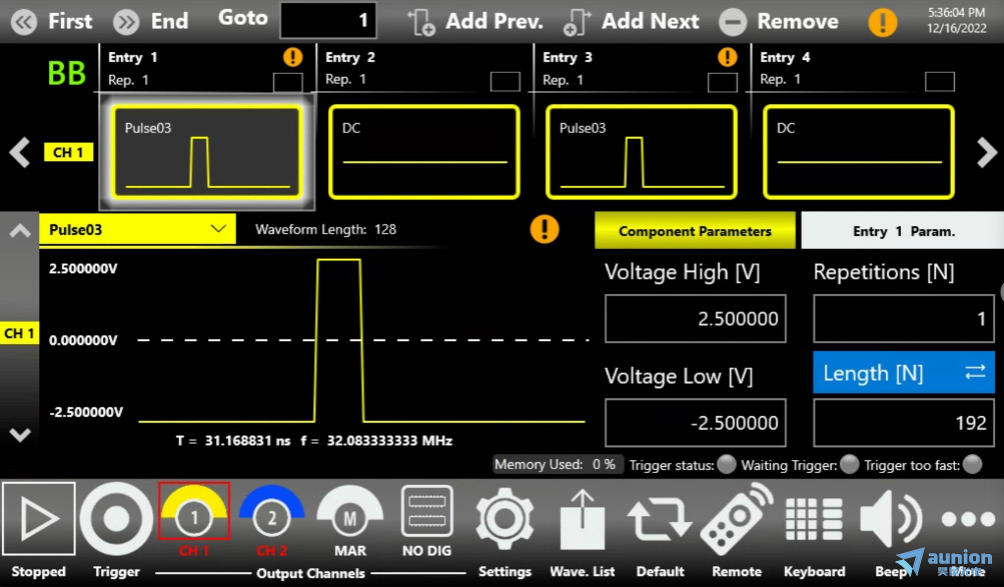Edit Voltage Low value field
The width and height of the screenshot is (1004, 587).
point(695,422)
